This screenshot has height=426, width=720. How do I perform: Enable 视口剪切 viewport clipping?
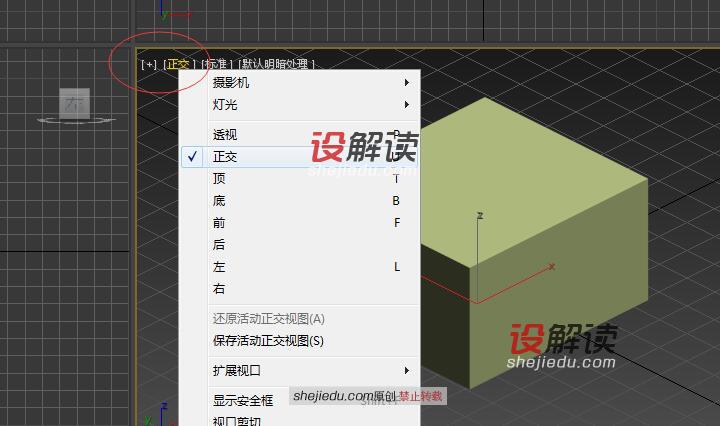(236, 421)
